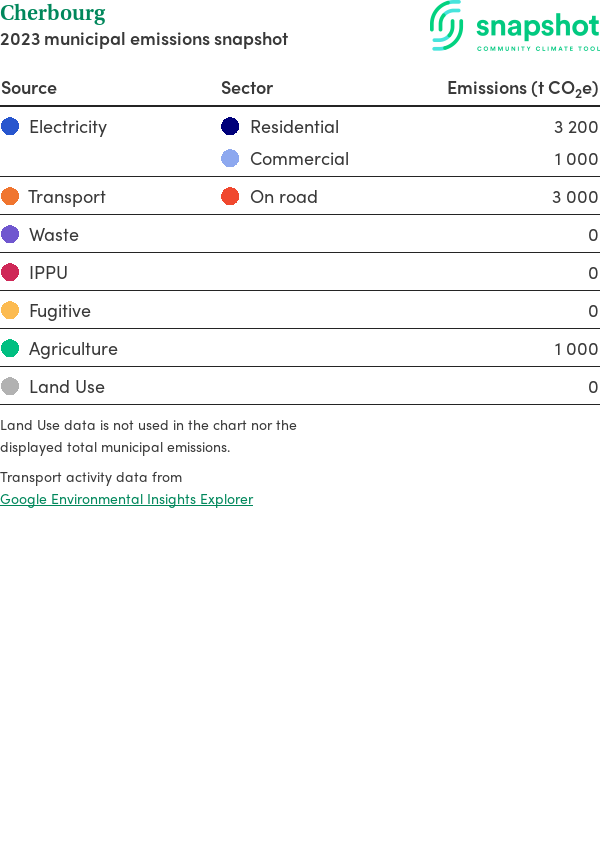Click the Emissions (t CO2e) column header

[522, 88]
